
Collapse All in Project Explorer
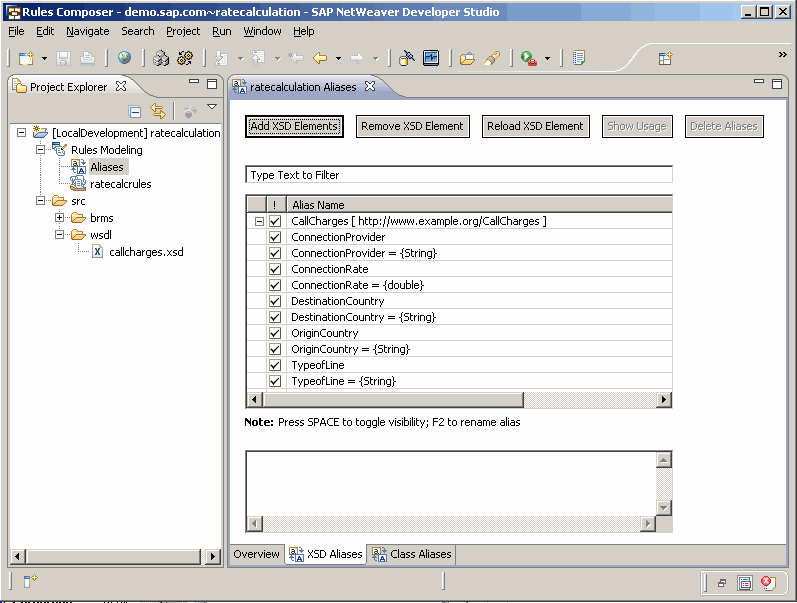135,111
